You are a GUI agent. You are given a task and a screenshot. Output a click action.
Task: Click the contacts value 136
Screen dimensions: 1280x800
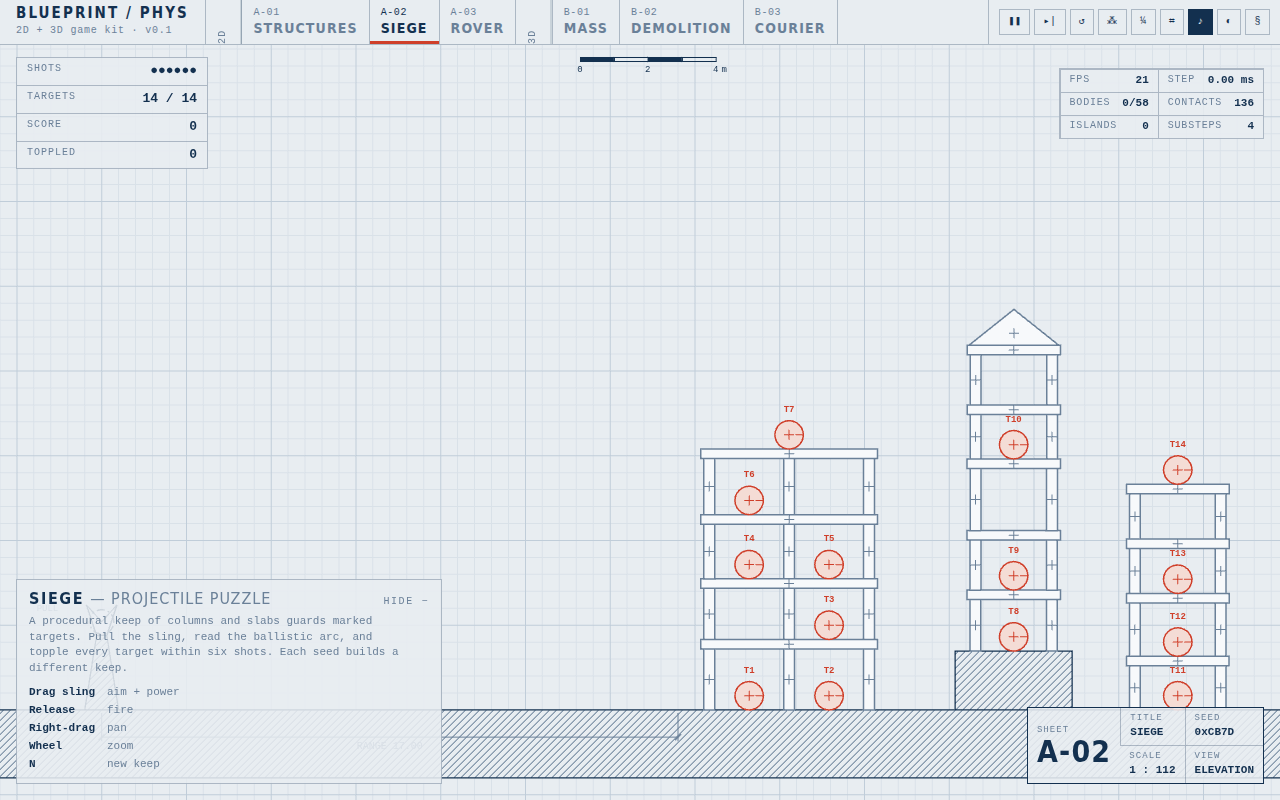(1244, 103)
